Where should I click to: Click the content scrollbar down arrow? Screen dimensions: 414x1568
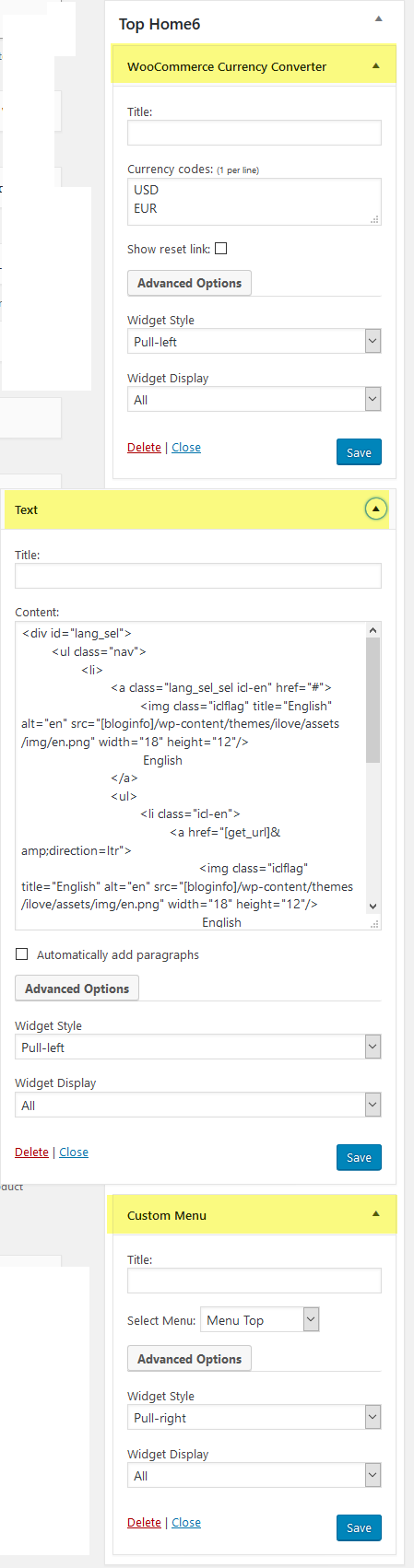(373, 907)
